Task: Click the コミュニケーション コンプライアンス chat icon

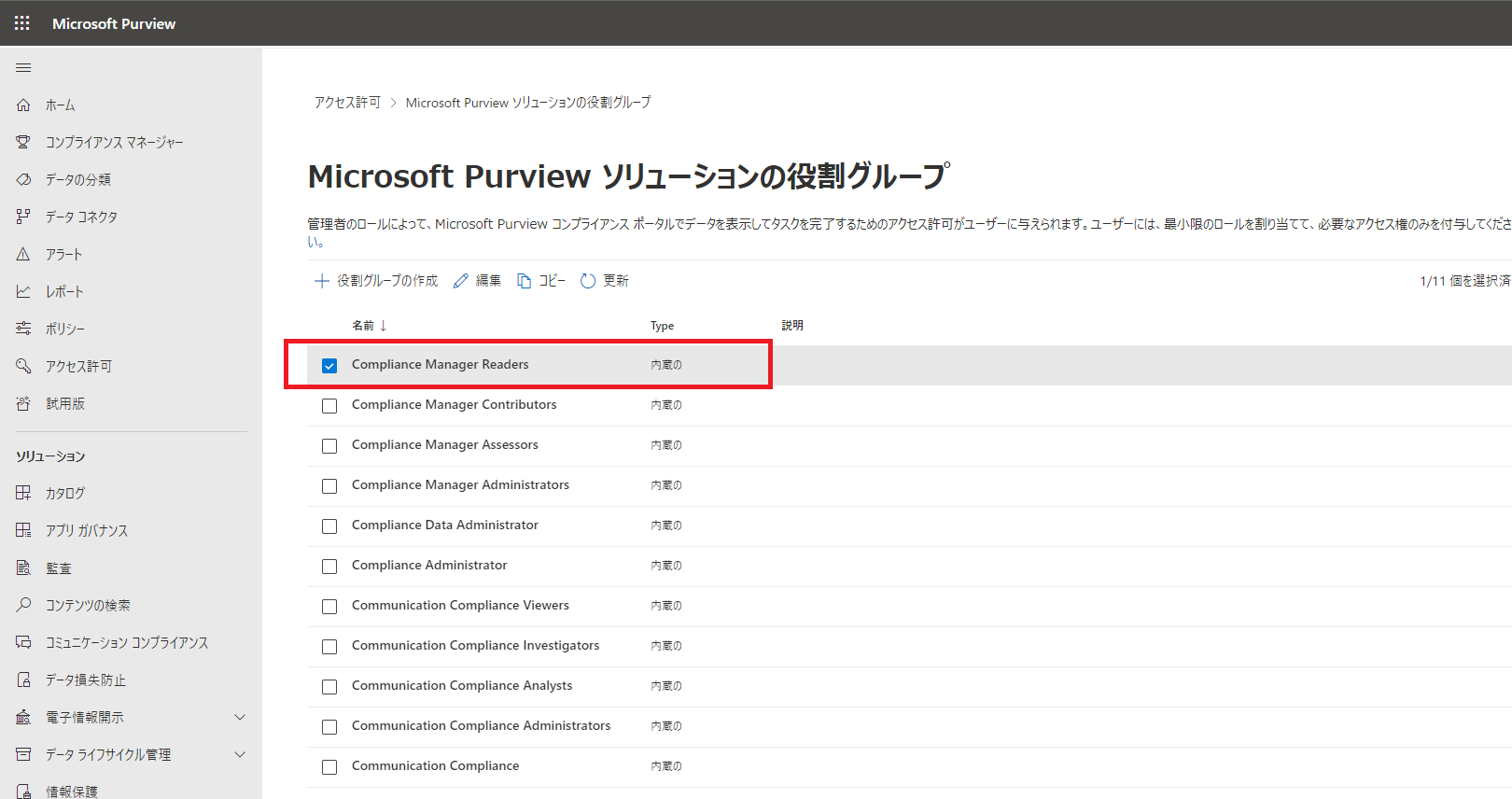Action: (x=23, y=642)
